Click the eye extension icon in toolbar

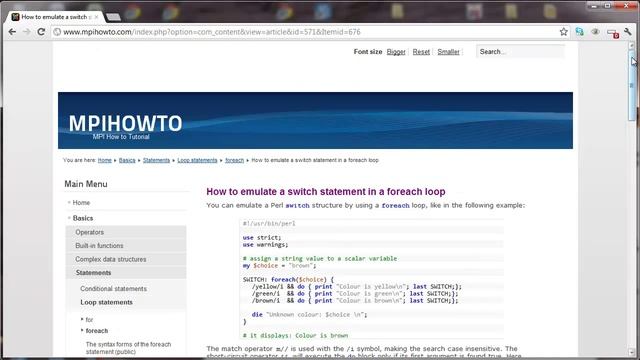tap(595, 32)
